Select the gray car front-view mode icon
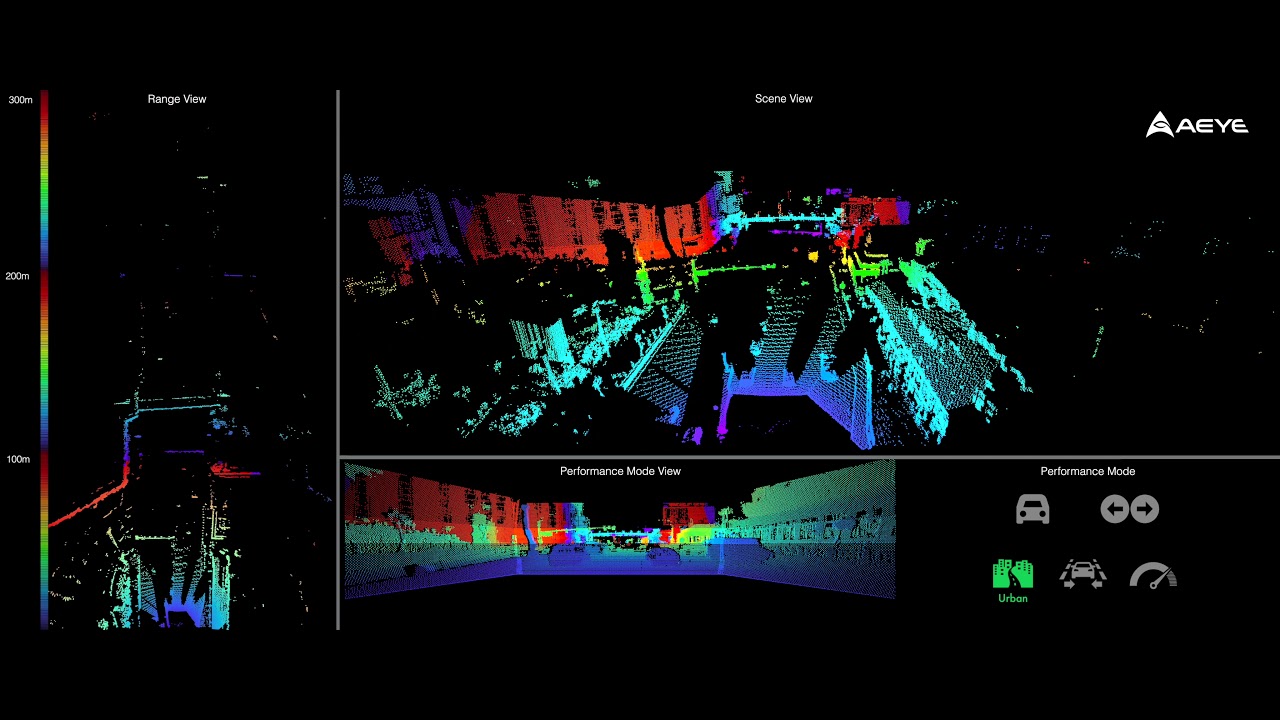Image resolution: width=1280 pixels, height=720 pixels. tap(1032, 509)
